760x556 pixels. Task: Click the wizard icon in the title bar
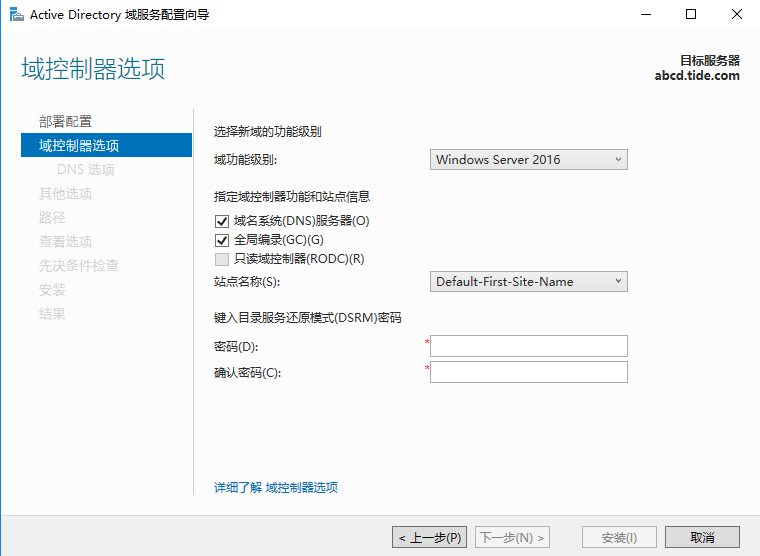pos(16,15)
